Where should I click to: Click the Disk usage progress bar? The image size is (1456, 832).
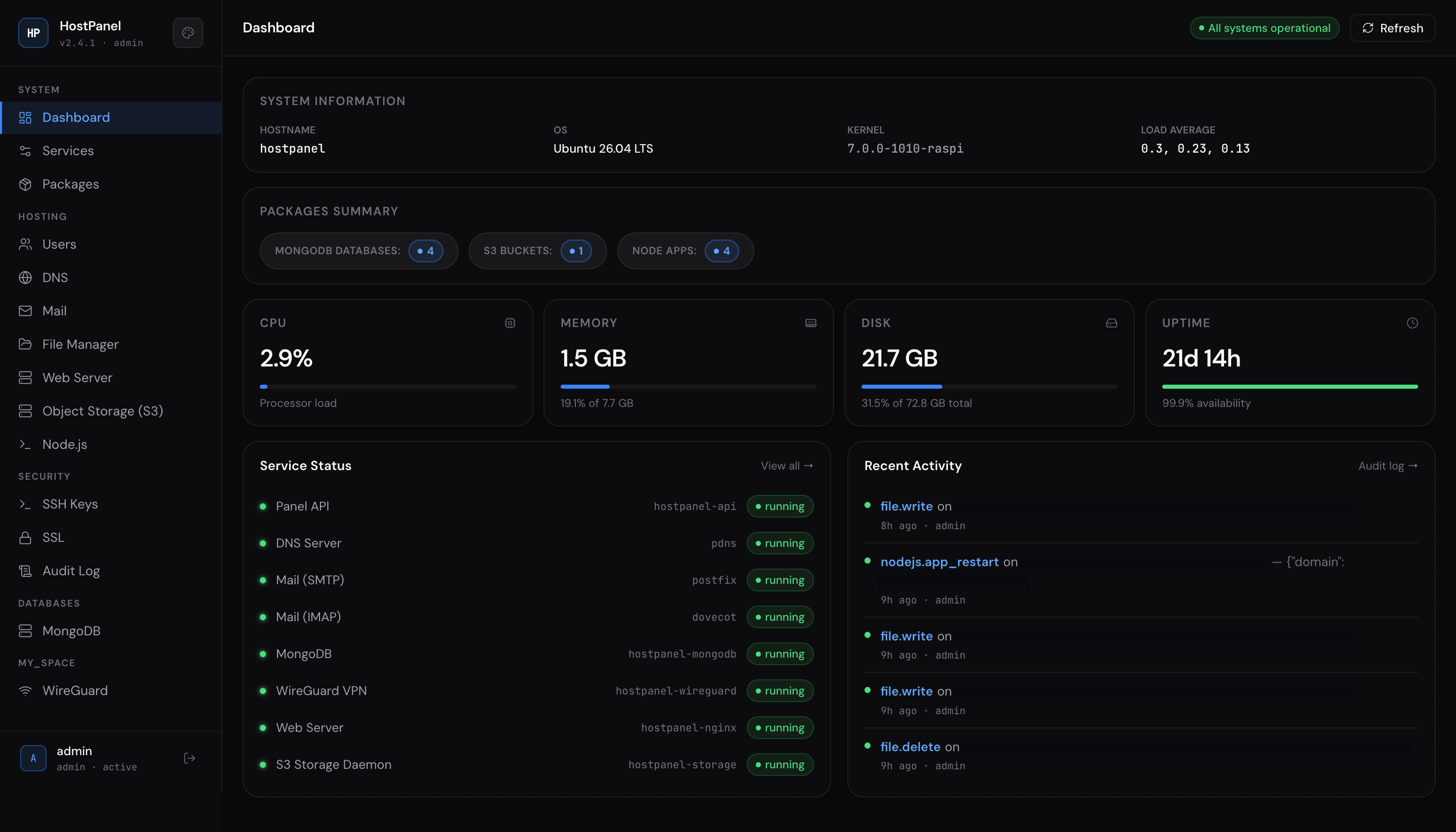click(x=989, y=387)
